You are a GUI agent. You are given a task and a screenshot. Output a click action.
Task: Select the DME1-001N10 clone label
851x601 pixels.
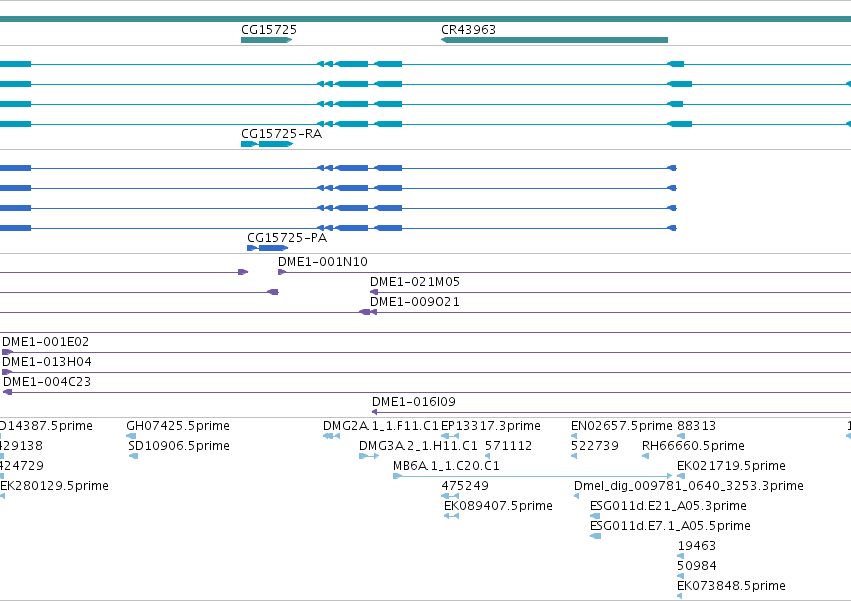[322, 262]
